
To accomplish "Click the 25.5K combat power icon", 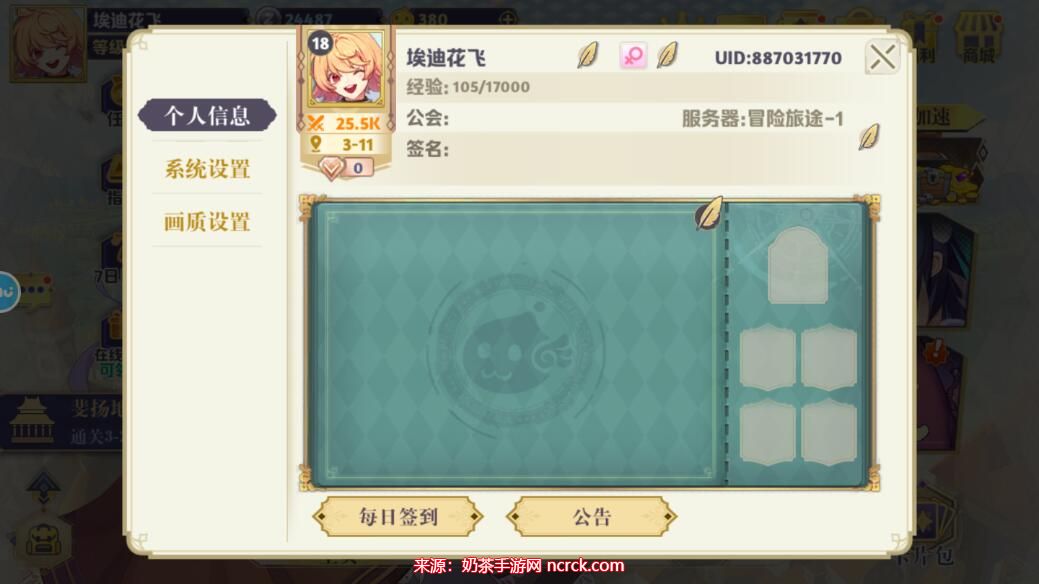I will [316, 123].
